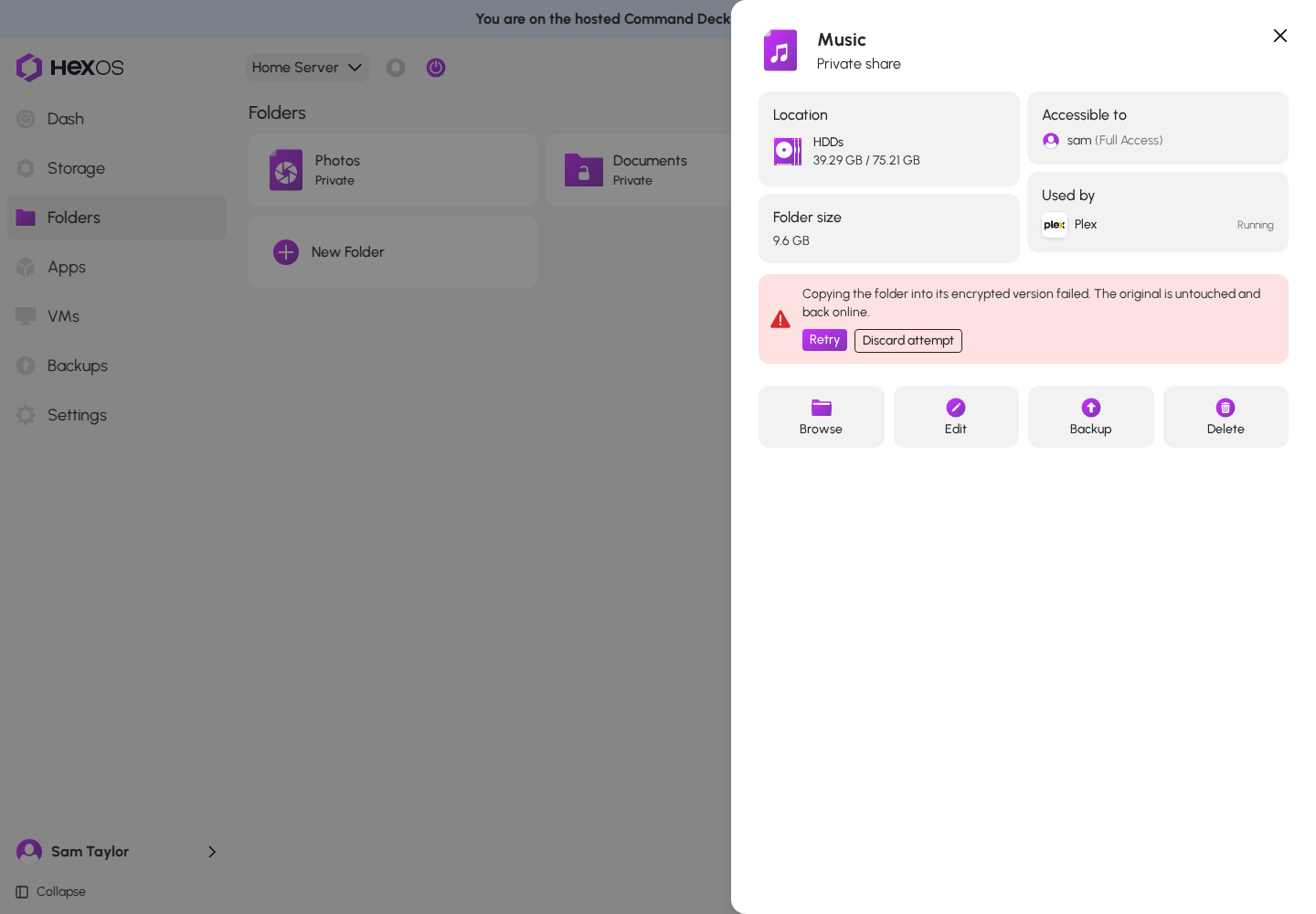Click the VMs monitor icon
The image size is (1316, 914).
(x=26, y=316)
